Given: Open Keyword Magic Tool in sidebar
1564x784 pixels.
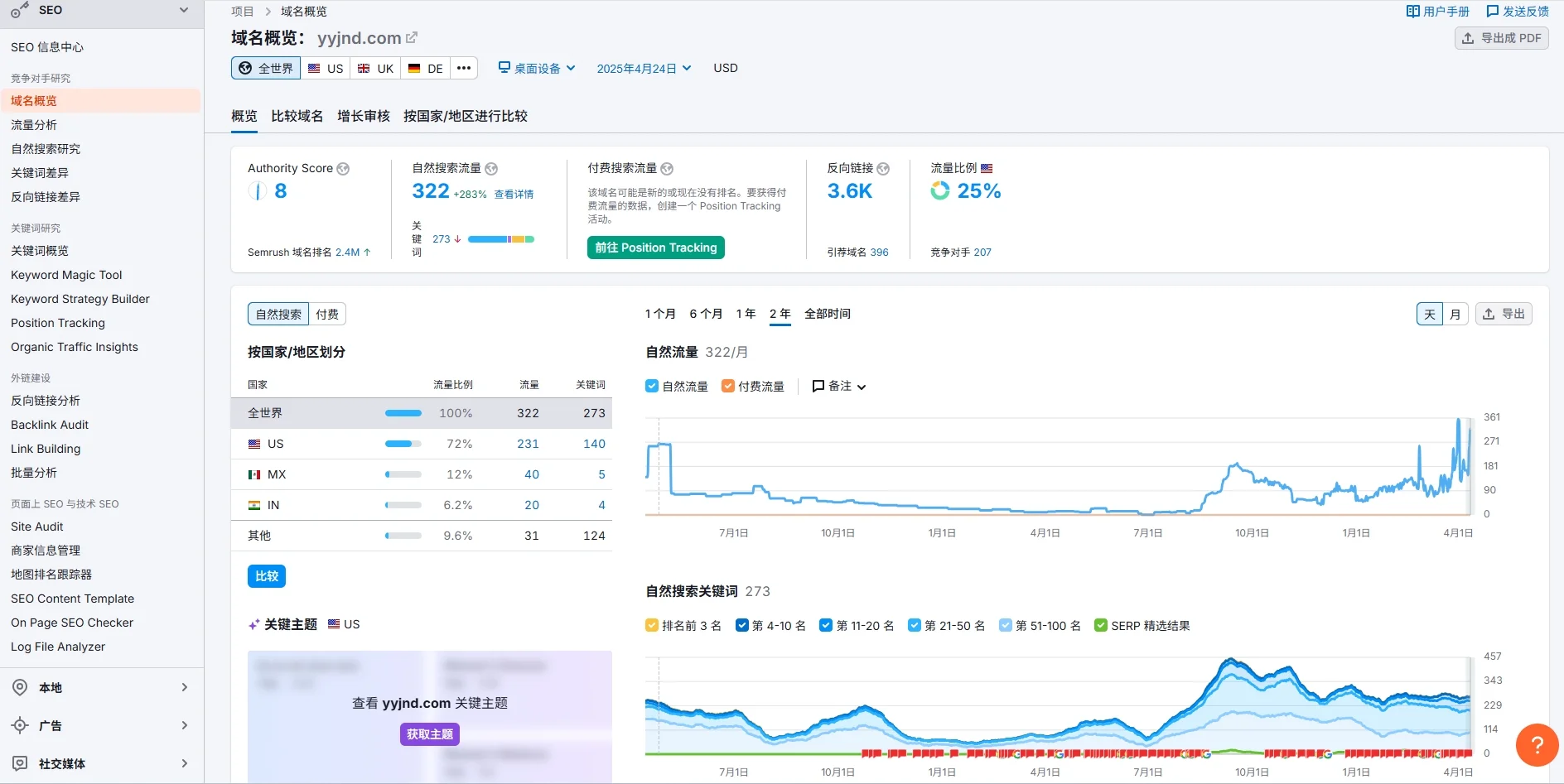Looking at the screenshot, I should pyautogui.click(x=66, y=275).
